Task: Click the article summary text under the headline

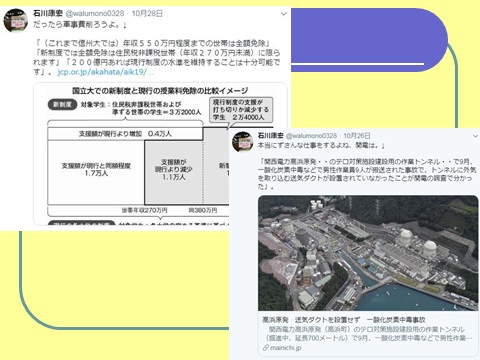Action: [x=367, y=334]
